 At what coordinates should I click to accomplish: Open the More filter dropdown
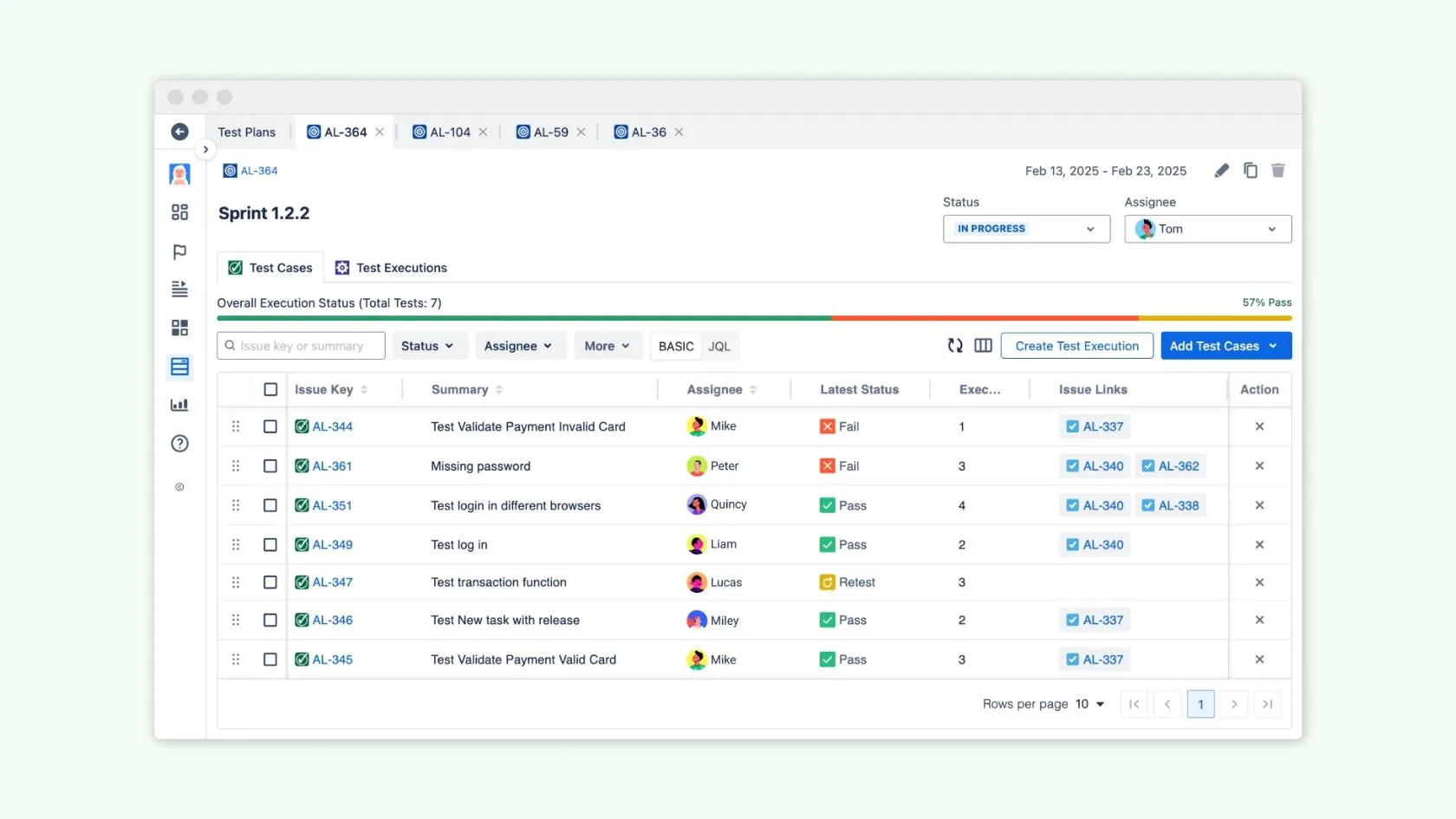tap(607, 346)
